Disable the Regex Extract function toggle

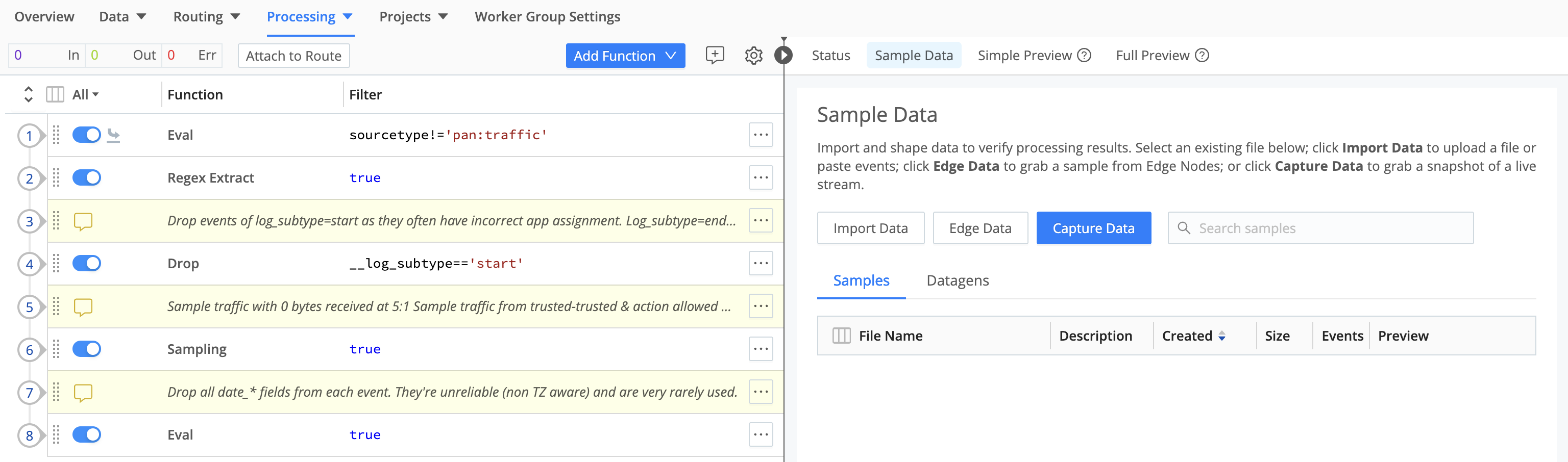86,177
